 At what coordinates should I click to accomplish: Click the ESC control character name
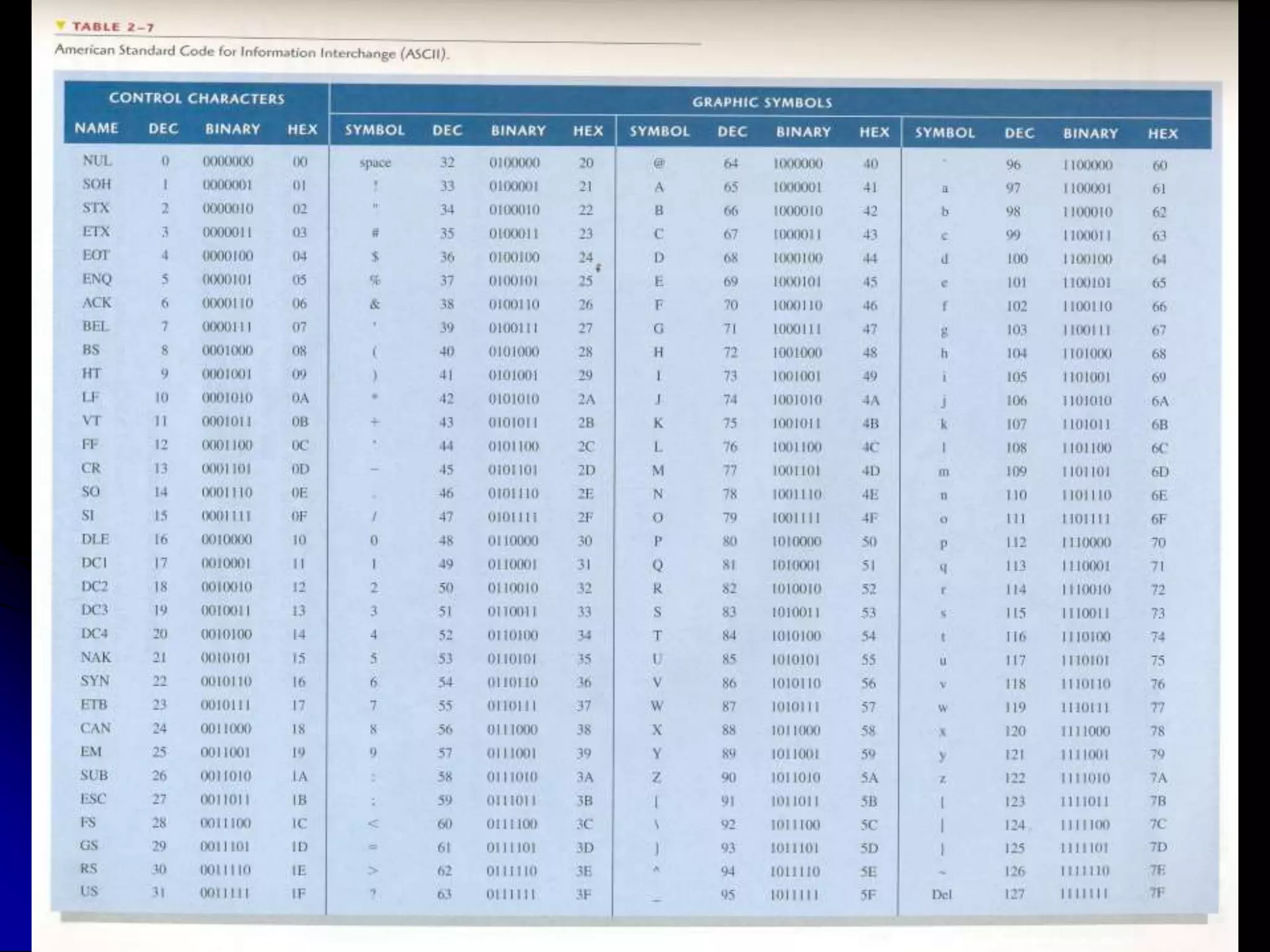coord(93,799)
